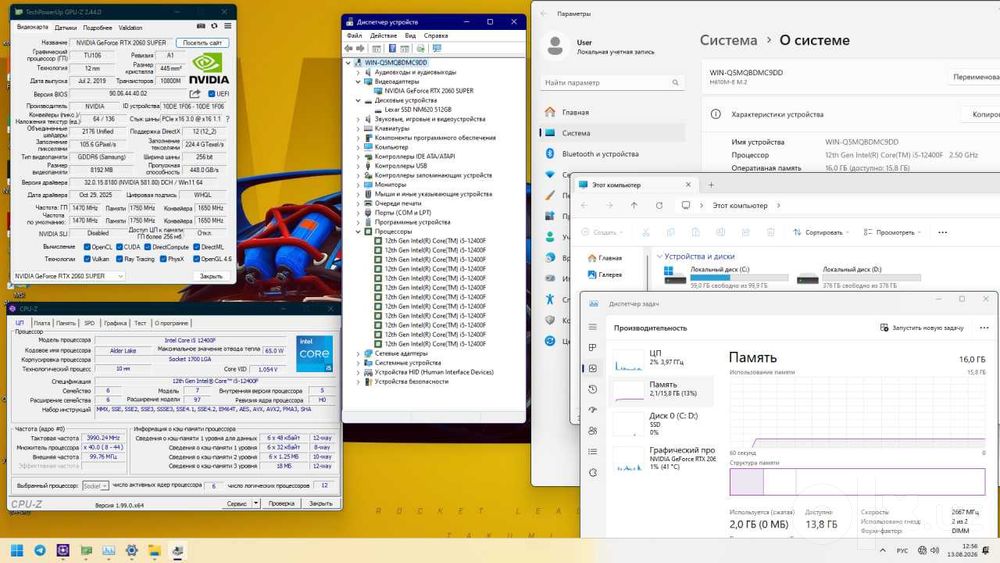The width and height of the screenshot is (1000, 563).
Task: Open the Действие menu in Device Manager
Action: pyautogui.click(x=383, y=36)
